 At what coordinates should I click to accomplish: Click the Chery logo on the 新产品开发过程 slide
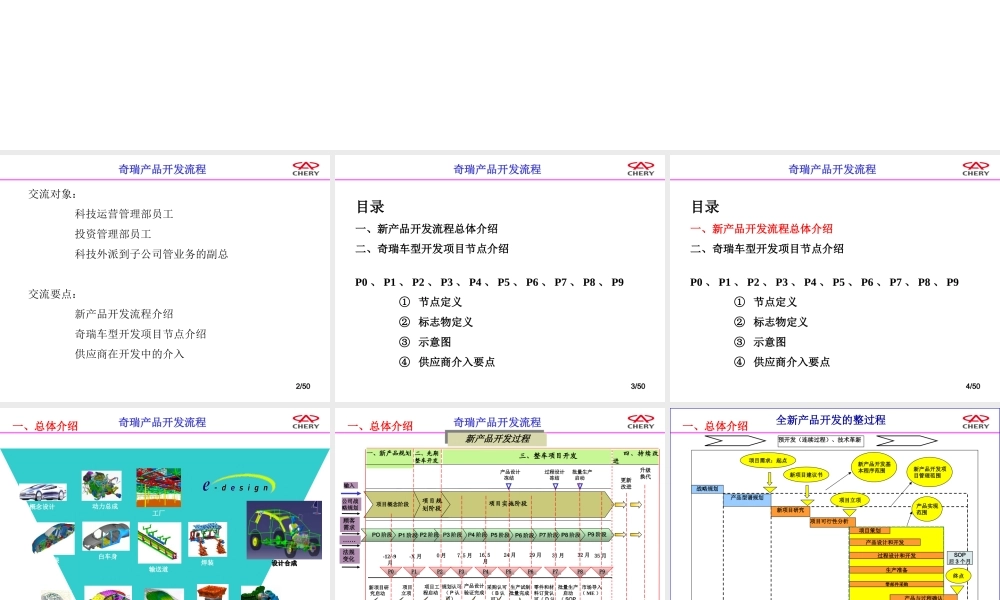coord(640,421)
